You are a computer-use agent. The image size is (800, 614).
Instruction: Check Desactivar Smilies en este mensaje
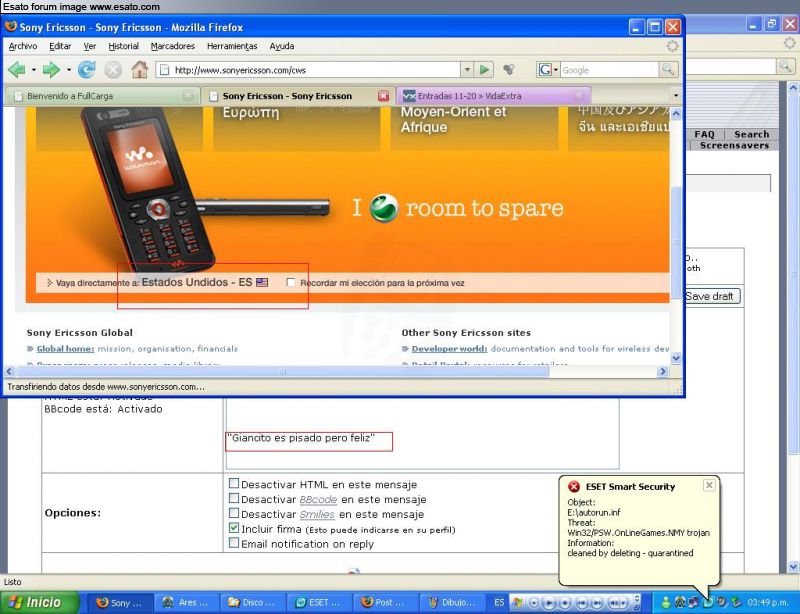(x=234, y=512)
